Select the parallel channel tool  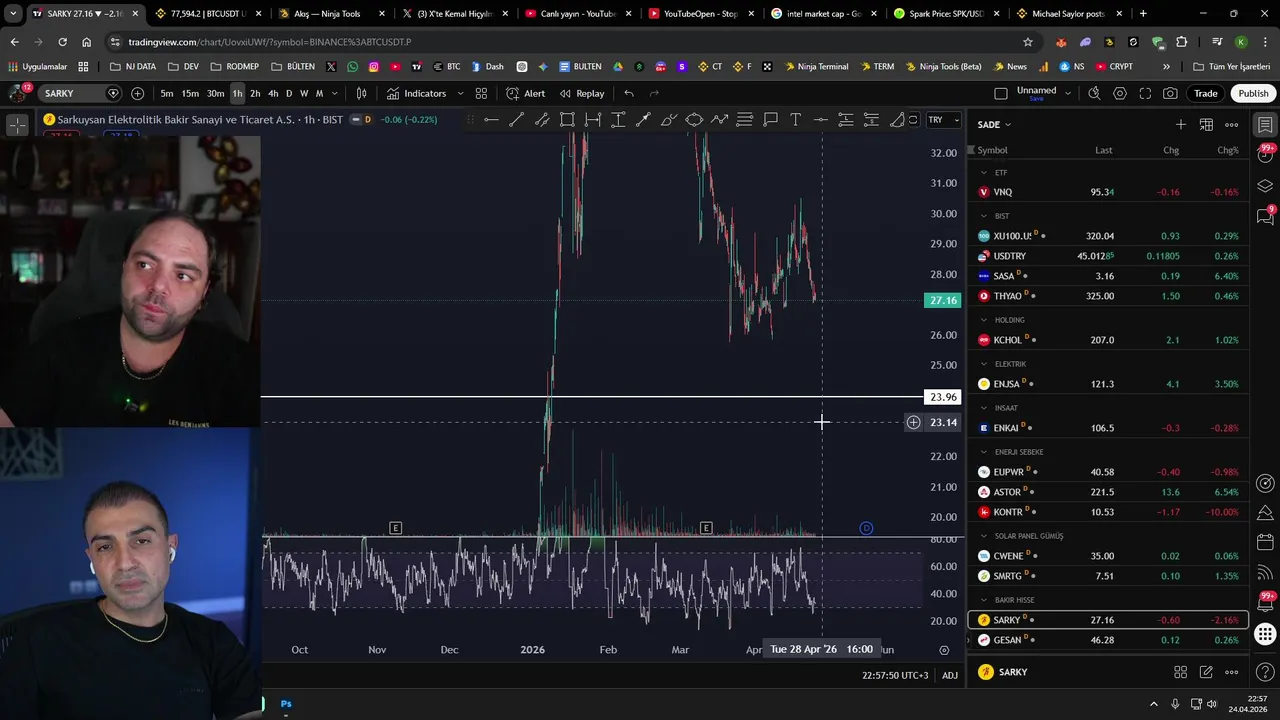click(542, 120)
